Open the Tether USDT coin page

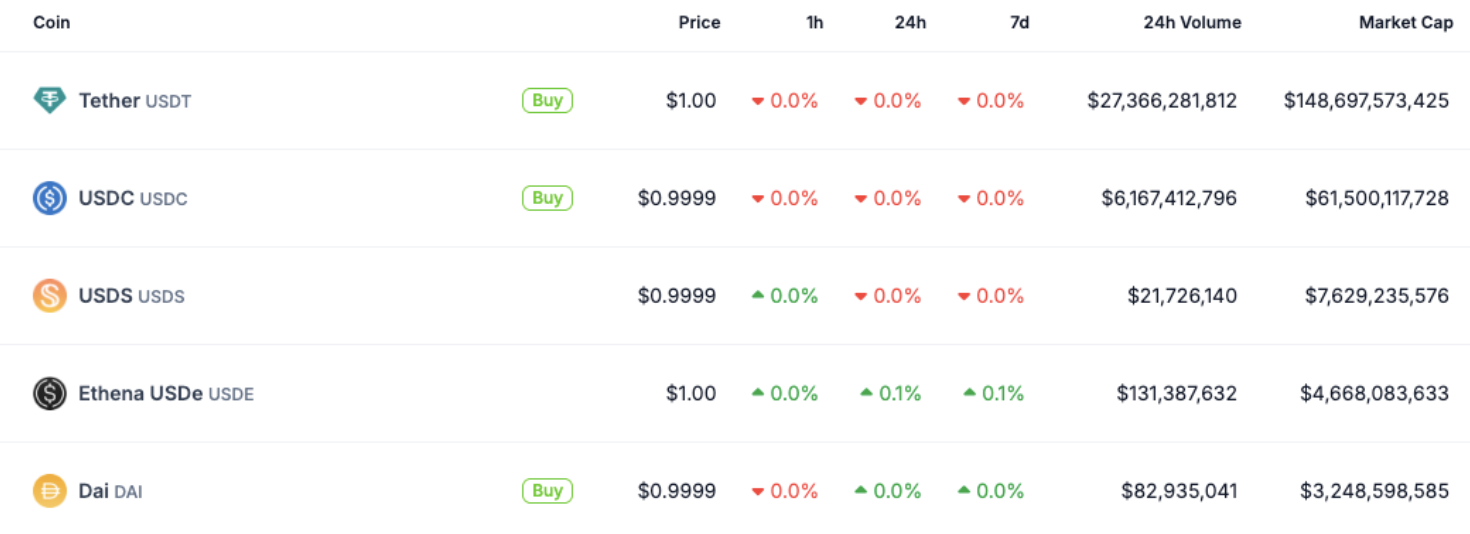(x=135, y=100)
